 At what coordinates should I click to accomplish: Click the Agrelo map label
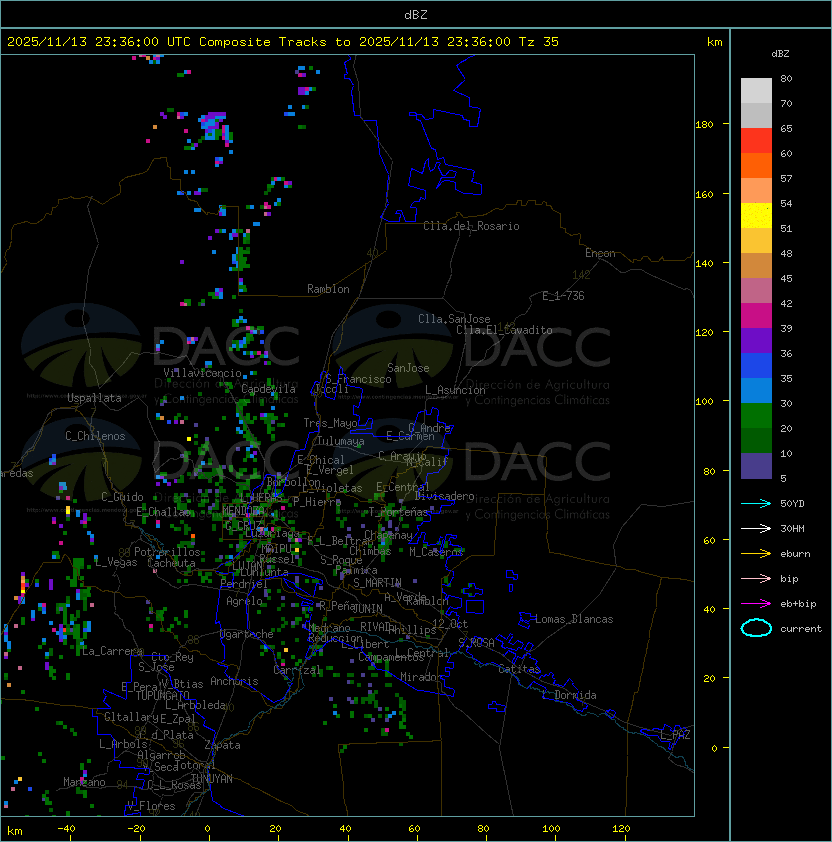point(244,601)
